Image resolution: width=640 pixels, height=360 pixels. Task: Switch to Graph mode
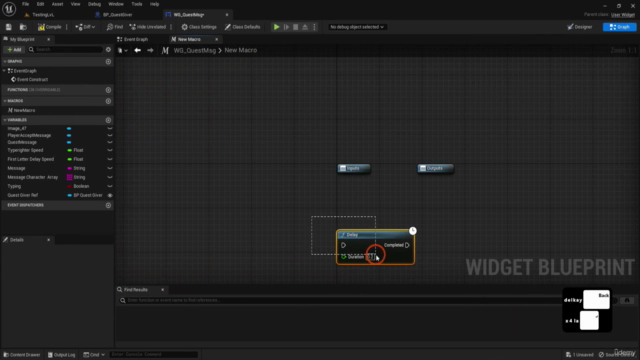click(619, 27)
